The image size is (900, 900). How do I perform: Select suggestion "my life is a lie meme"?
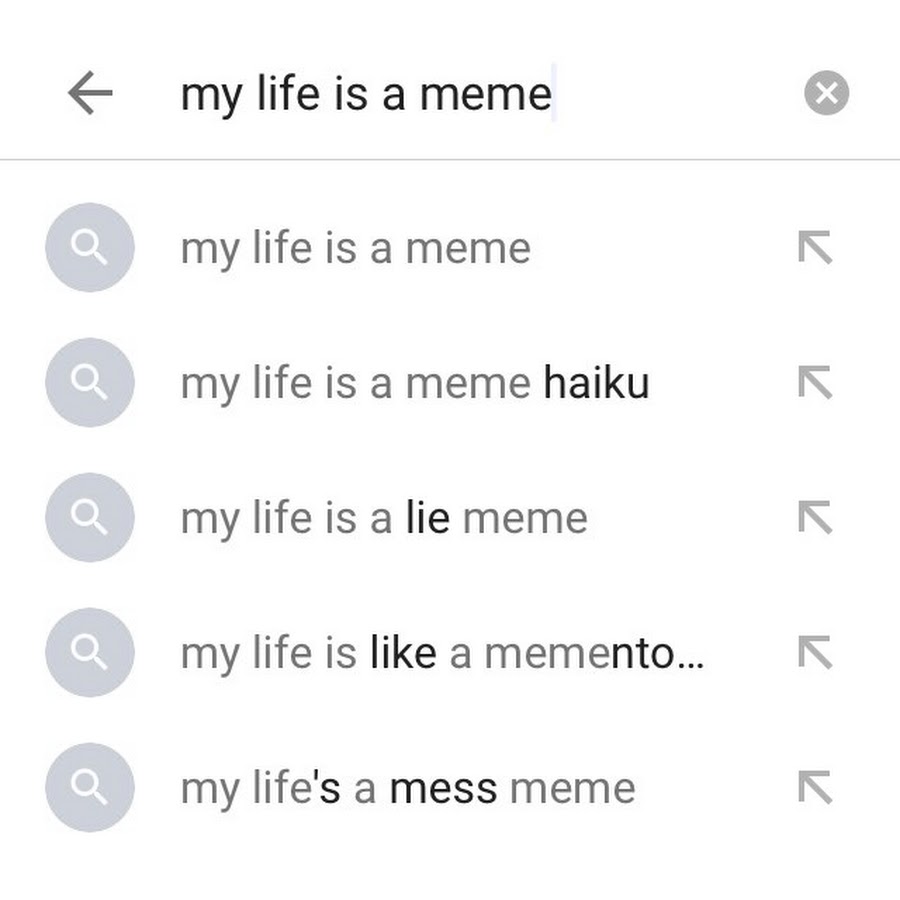(x=384, y=519)
